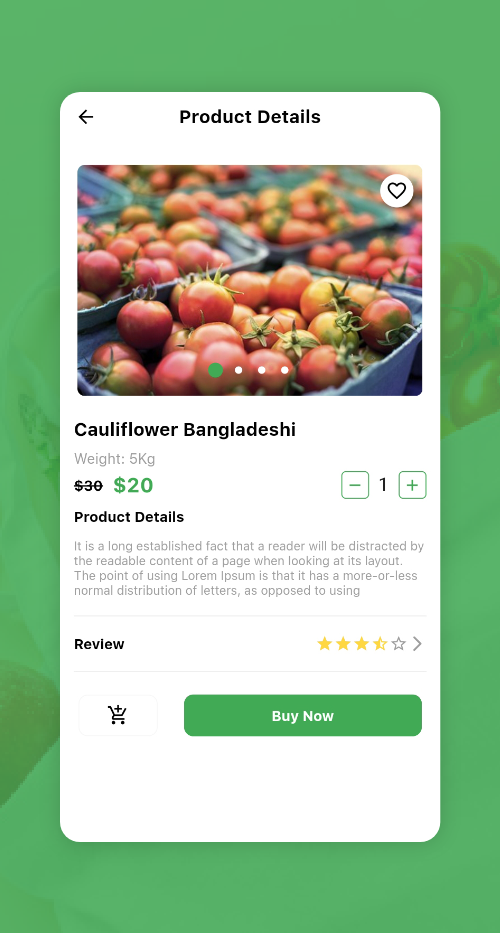
Task: Switch to the third carousel dot
Action: point(261,370)
